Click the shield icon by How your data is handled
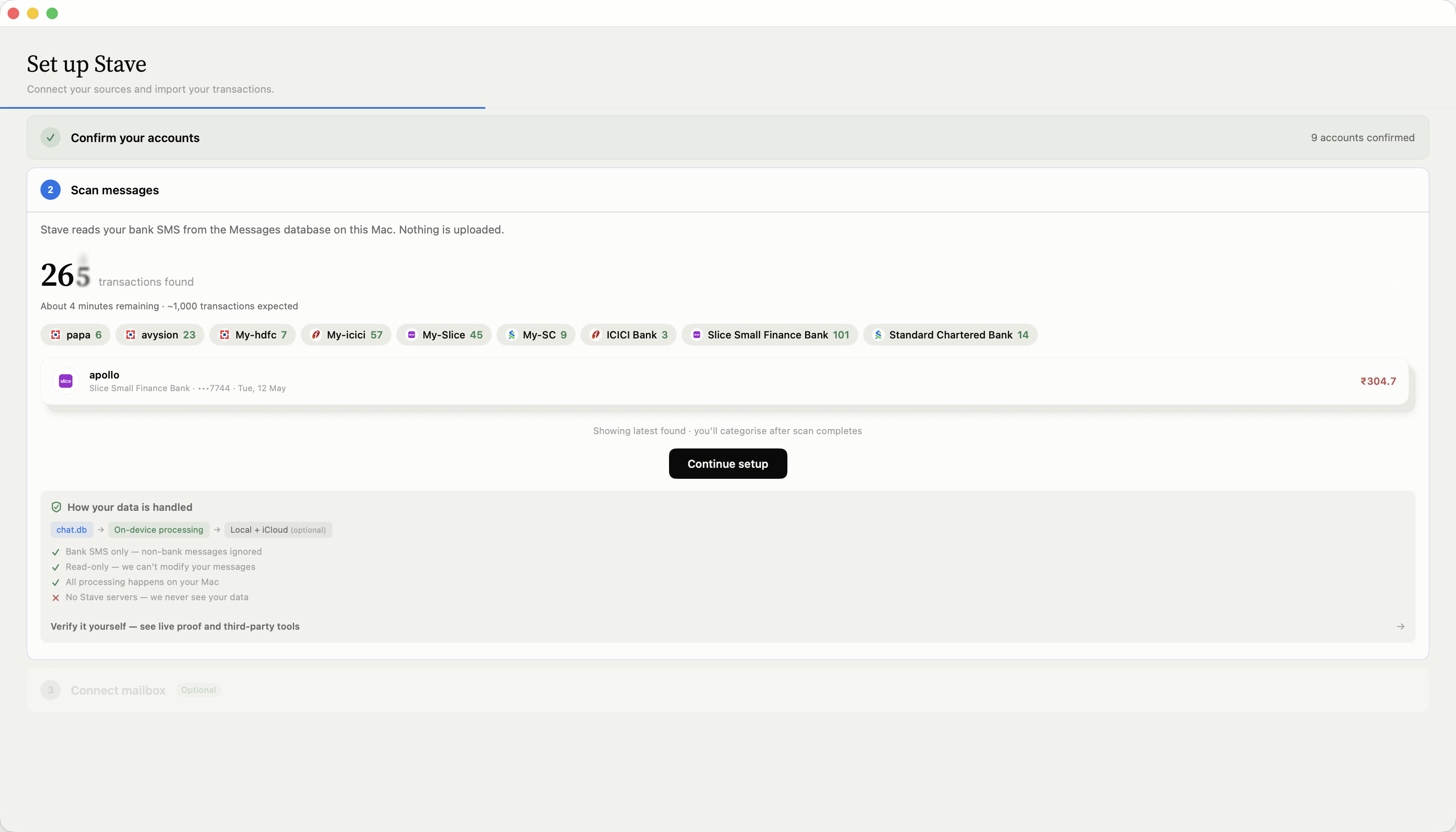Viewport: 1456px width, 832px height. (56, 507)
